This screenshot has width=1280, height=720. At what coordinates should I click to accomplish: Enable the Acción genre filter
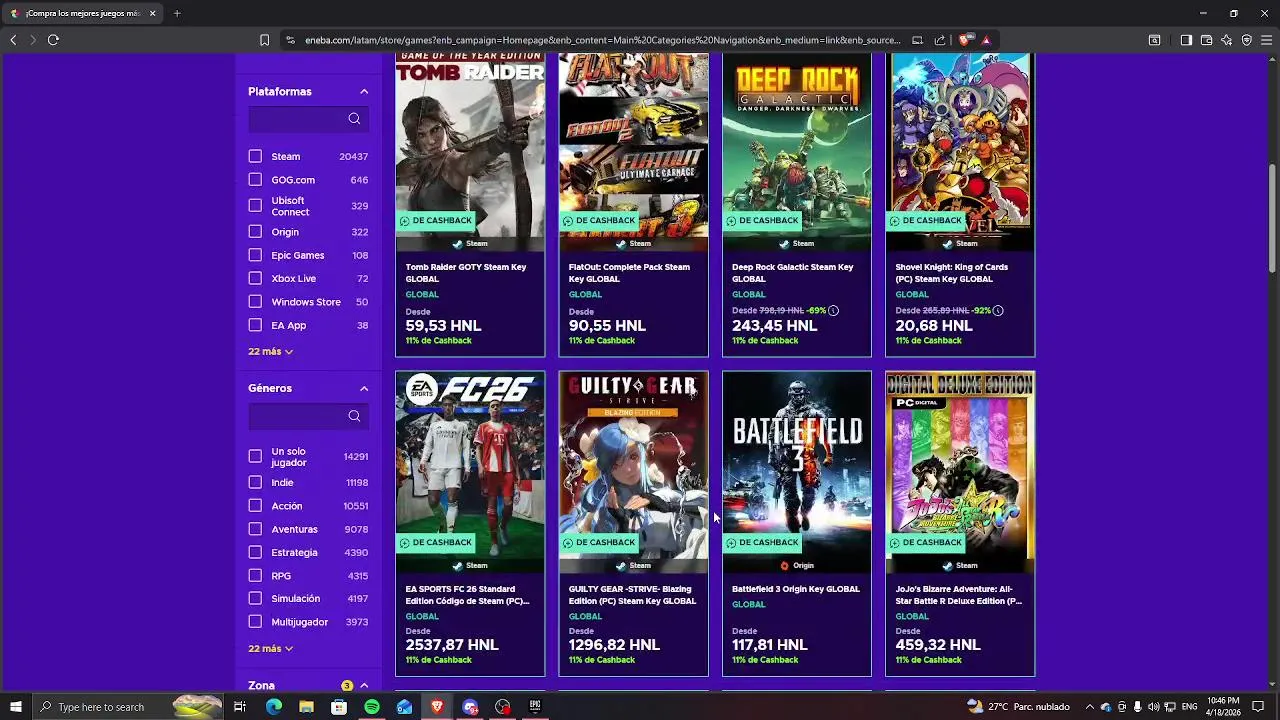click(x=255, y=506)
